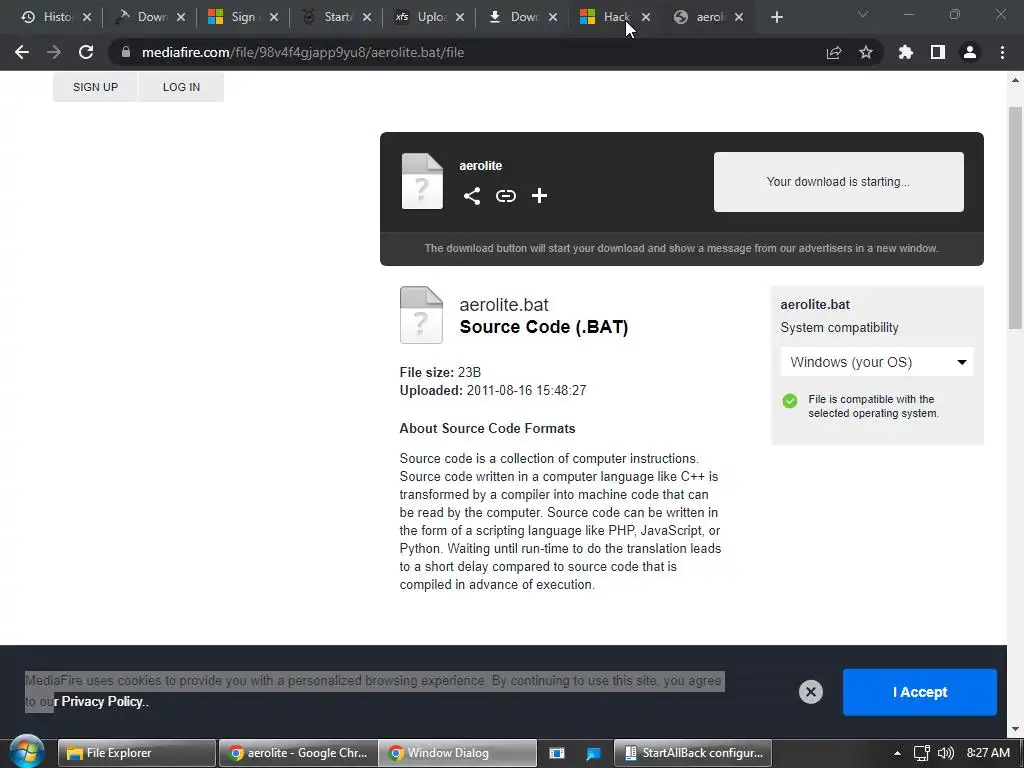
Task: Click the 'About Source Code Formats' heading
Action: click(487, 428)
